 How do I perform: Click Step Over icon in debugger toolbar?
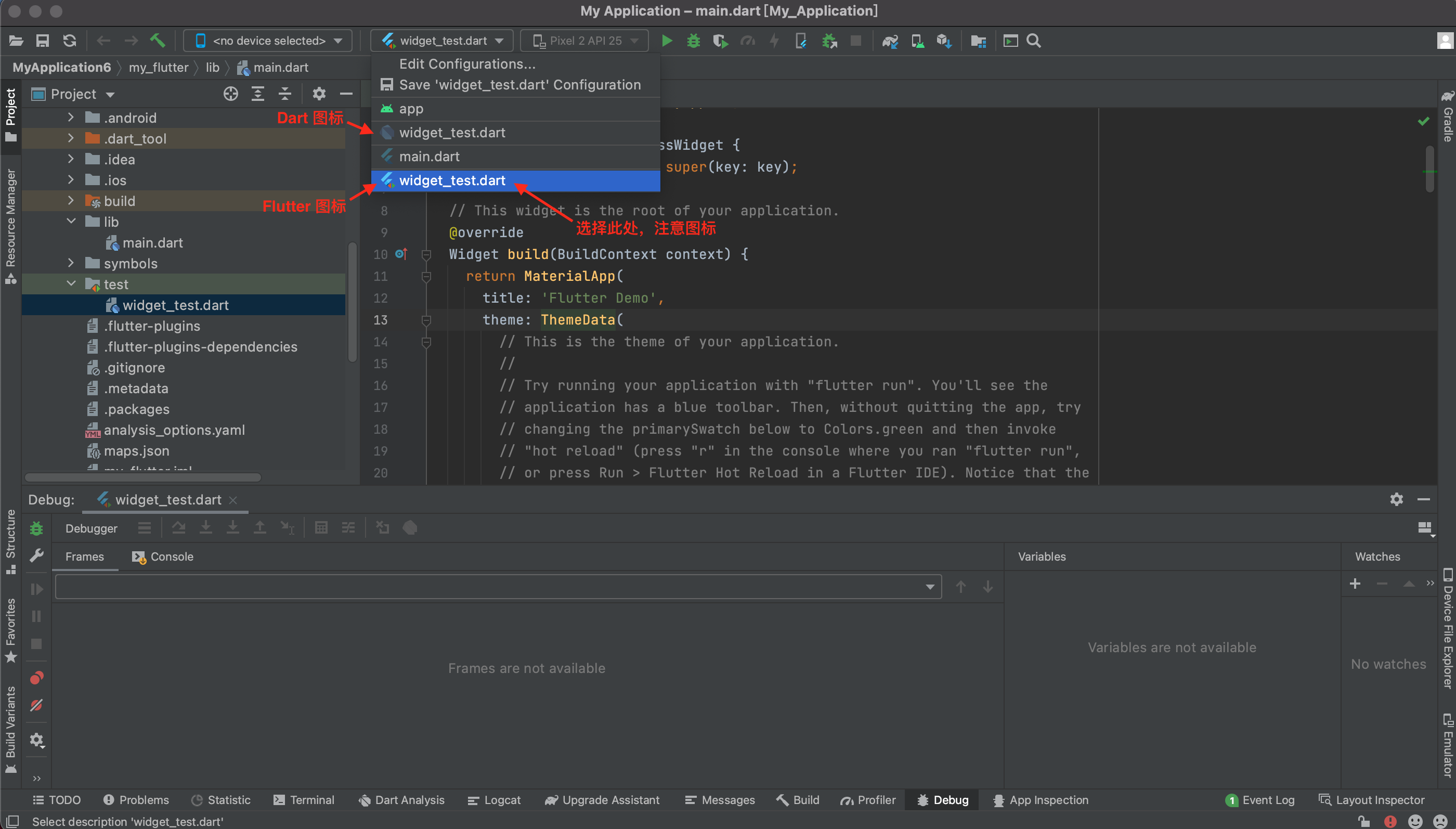click(179, 528)
